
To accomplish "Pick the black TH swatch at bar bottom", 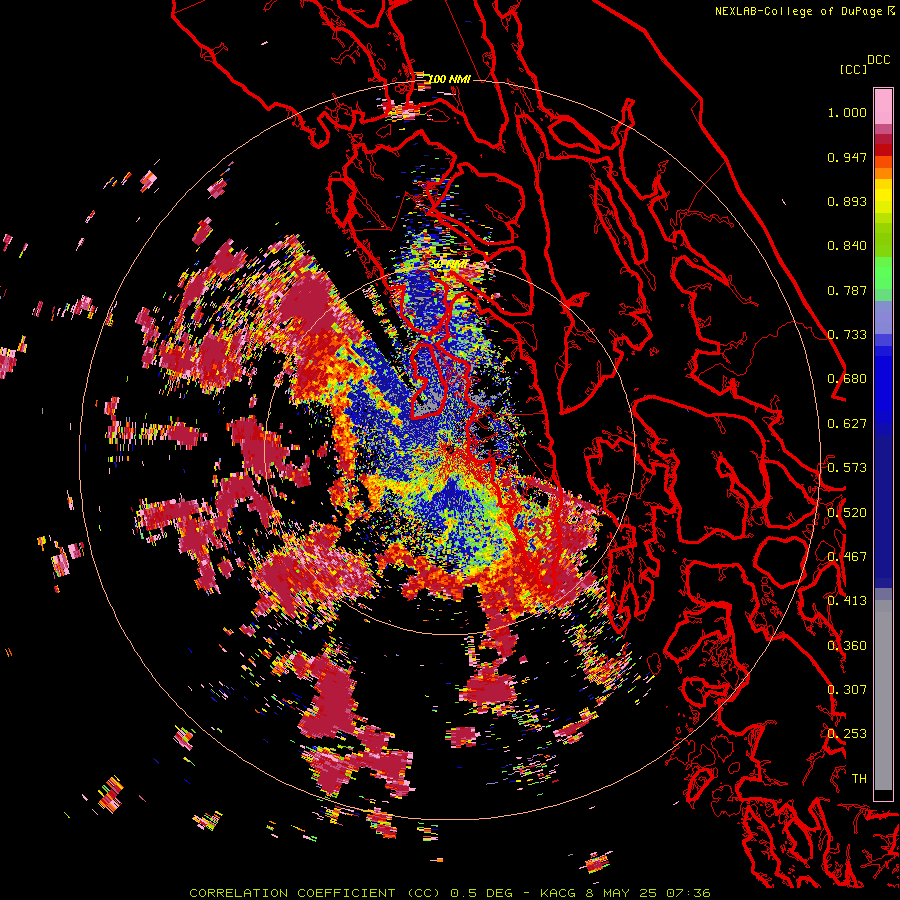I will click(x=883, y=795).
